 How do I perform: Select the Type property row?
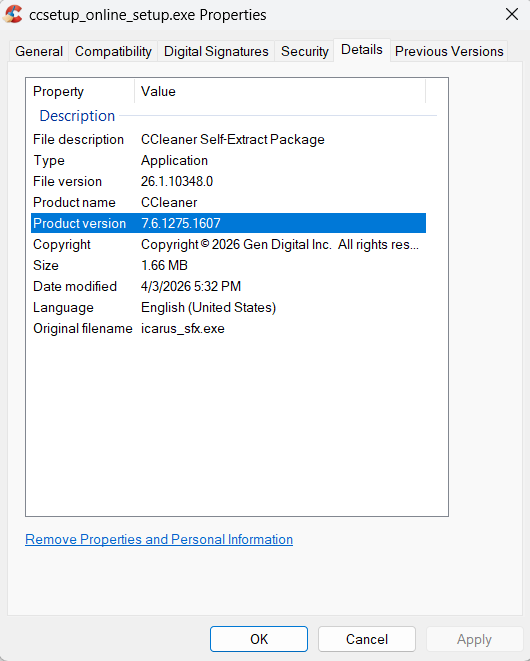pos(229,161)
